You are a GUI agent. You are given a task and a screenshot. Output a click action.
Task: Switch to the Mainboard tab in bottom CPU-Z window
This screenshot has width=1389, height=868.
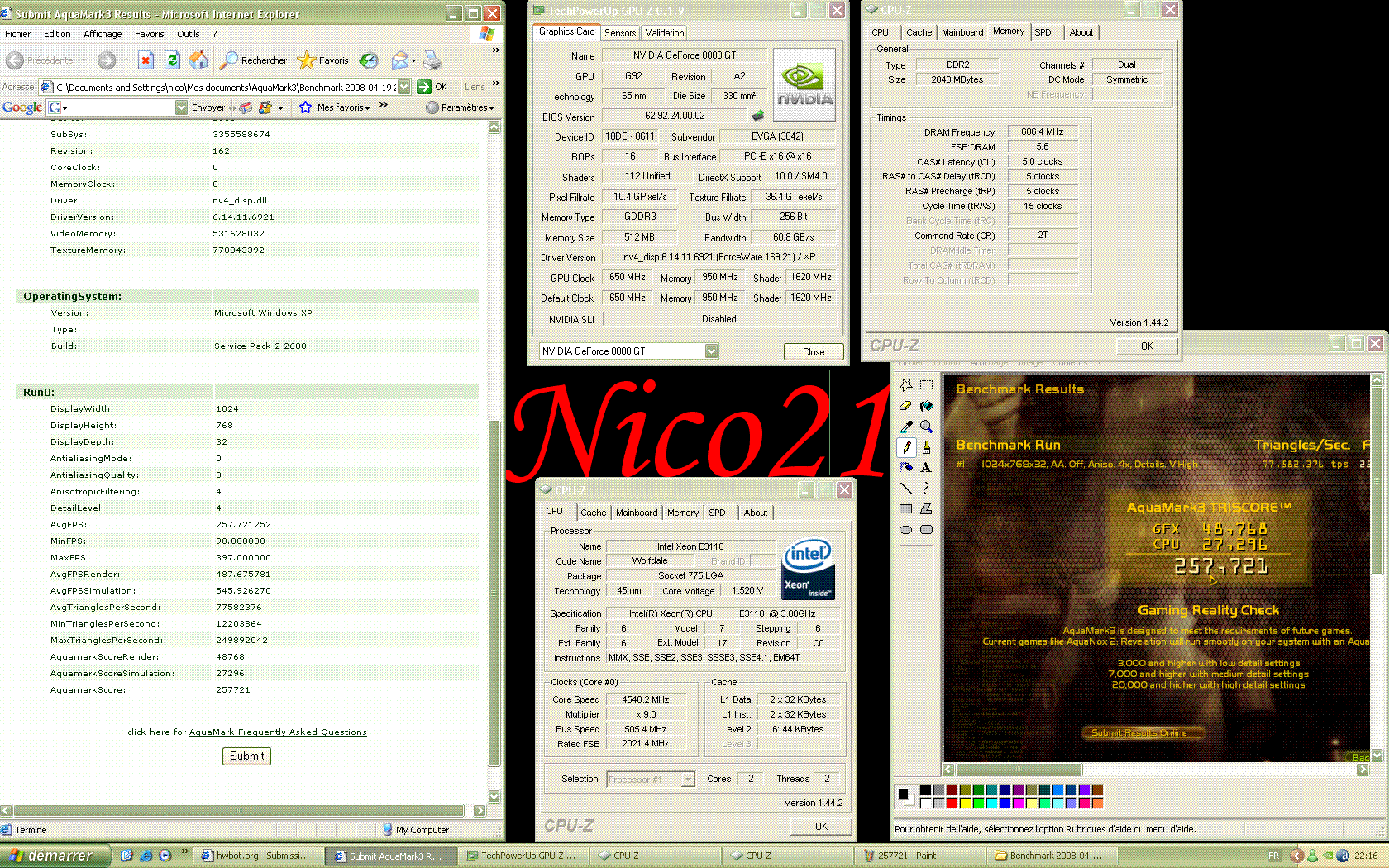pos(637,513)
